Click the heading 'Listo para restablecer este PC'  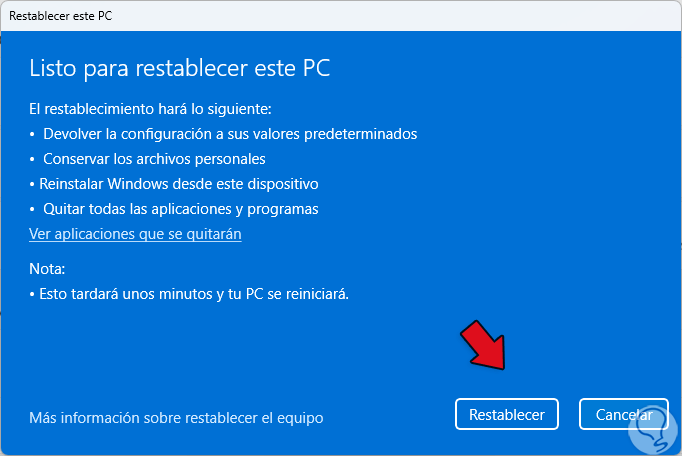pyautogui.click(x=179, y=68)
